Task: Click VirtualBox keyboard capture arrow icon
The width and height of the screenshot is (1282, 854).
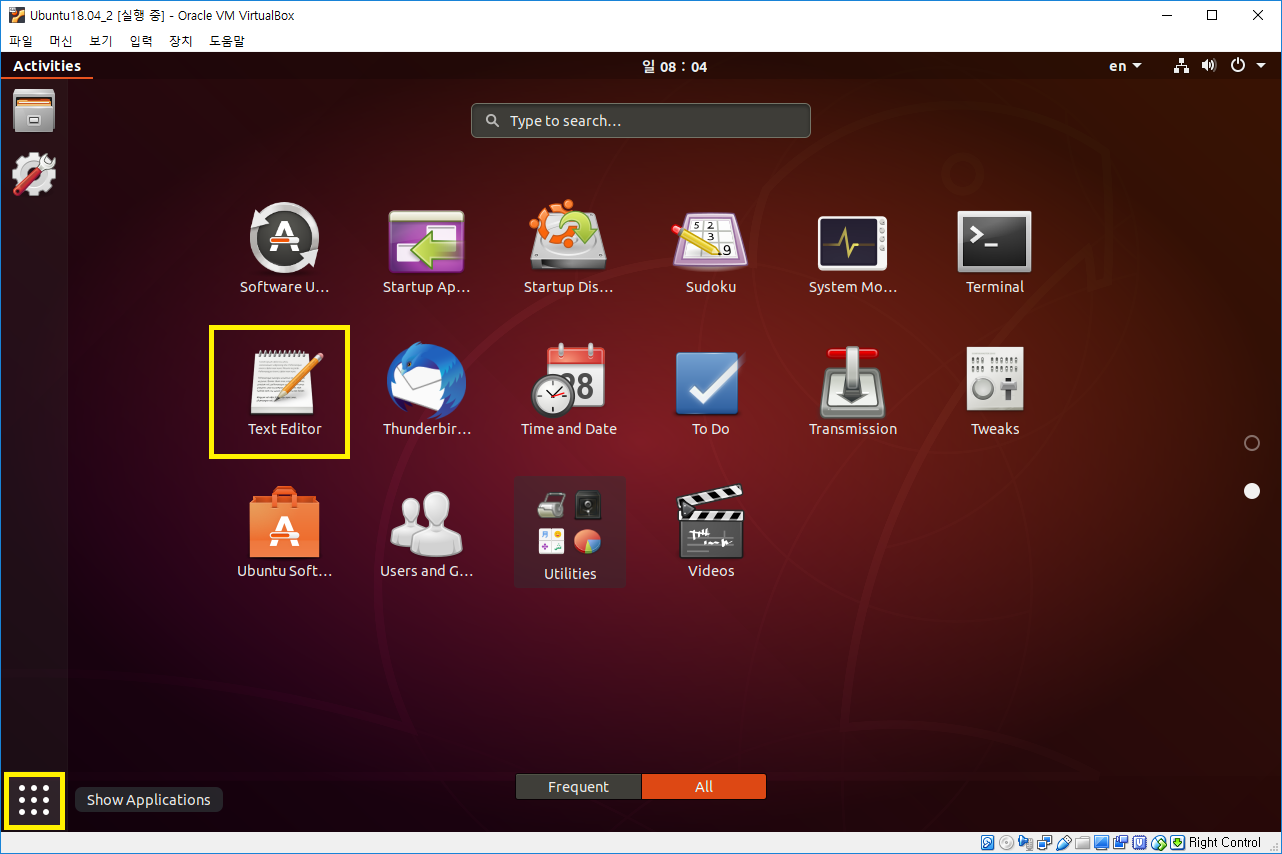Action: point(1178,843)
